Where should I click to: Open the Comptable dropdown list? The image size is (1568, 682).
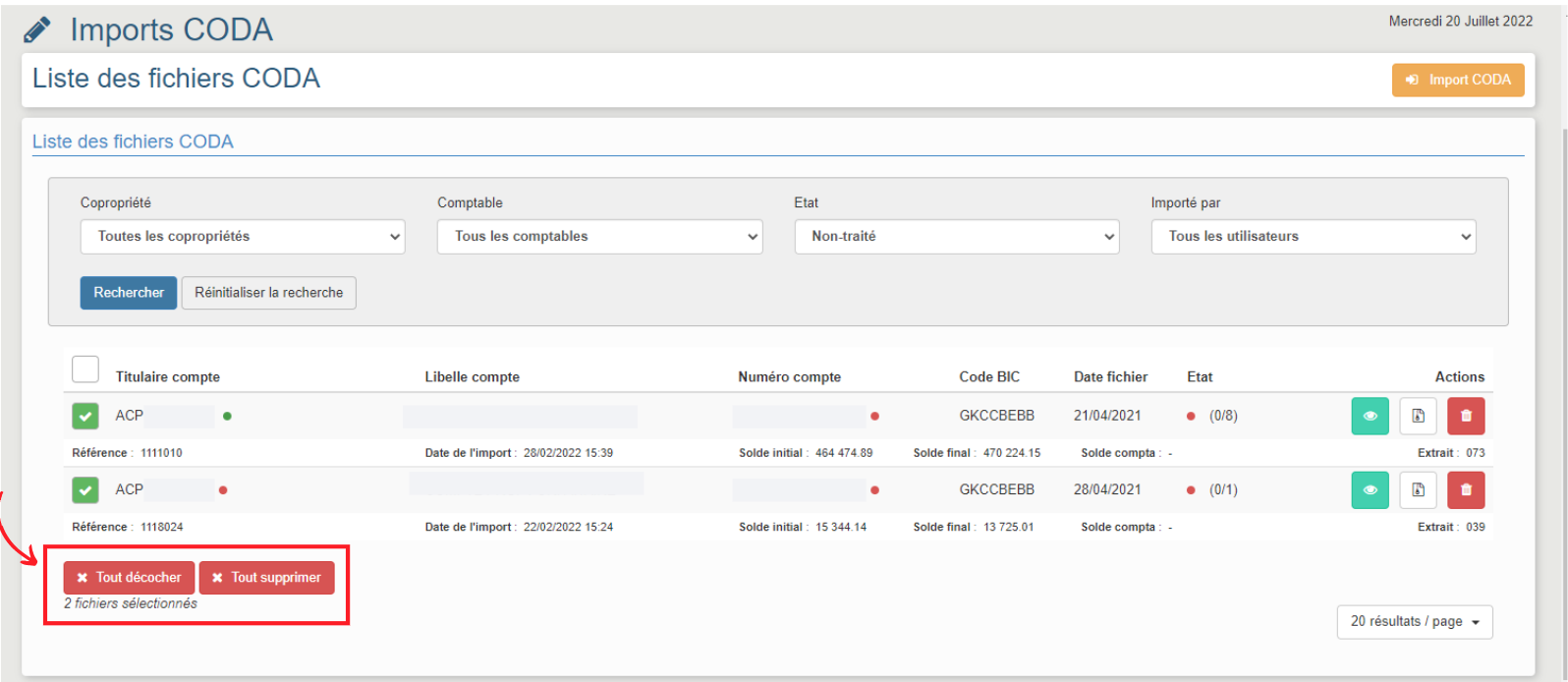pos(599,237)
